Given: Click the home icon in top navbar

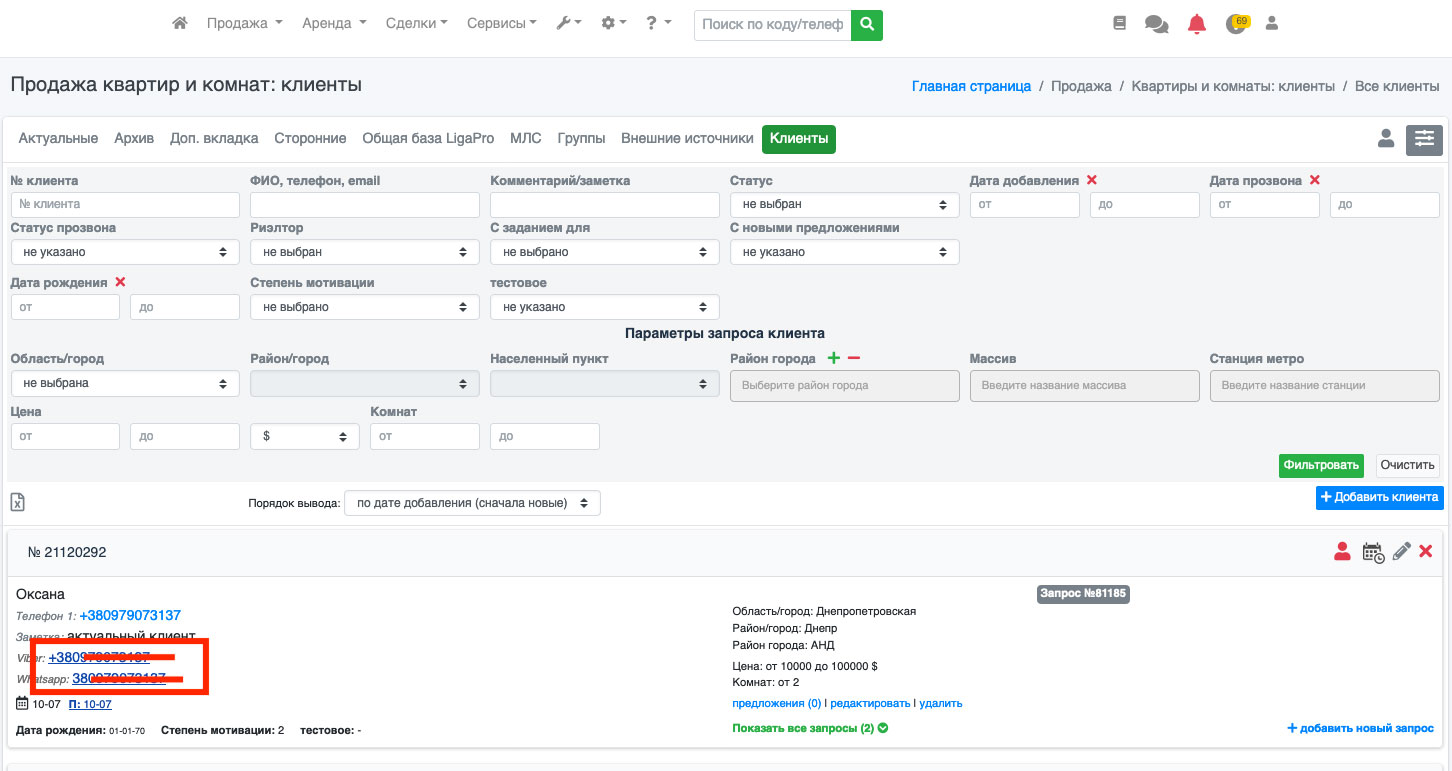Looking at the screenshot, I should point(180,24).
